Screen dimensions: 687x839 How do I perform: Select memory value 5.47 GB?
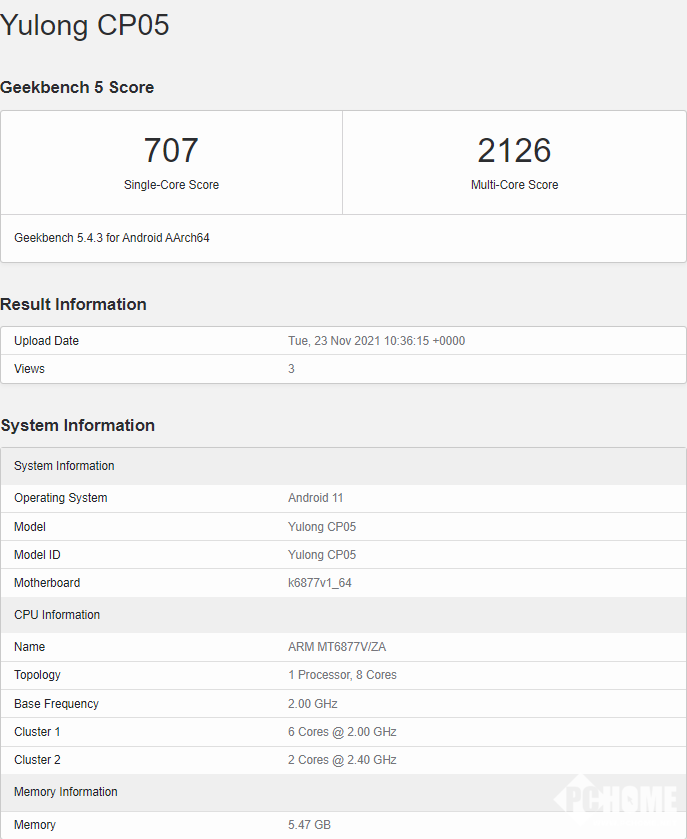[x=309, y=825]
